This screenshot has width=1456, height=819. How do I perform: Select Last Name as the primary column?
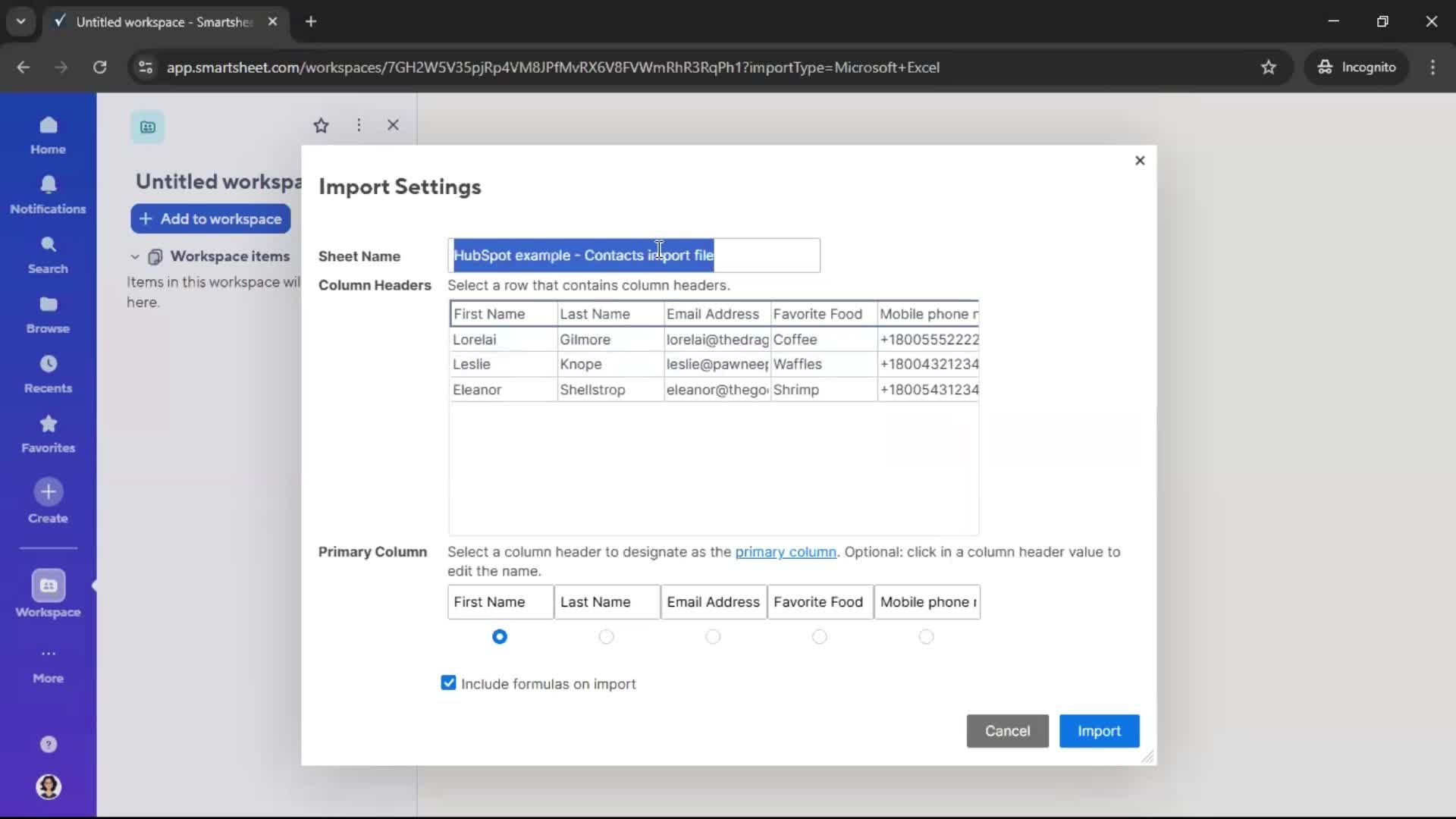607,637
